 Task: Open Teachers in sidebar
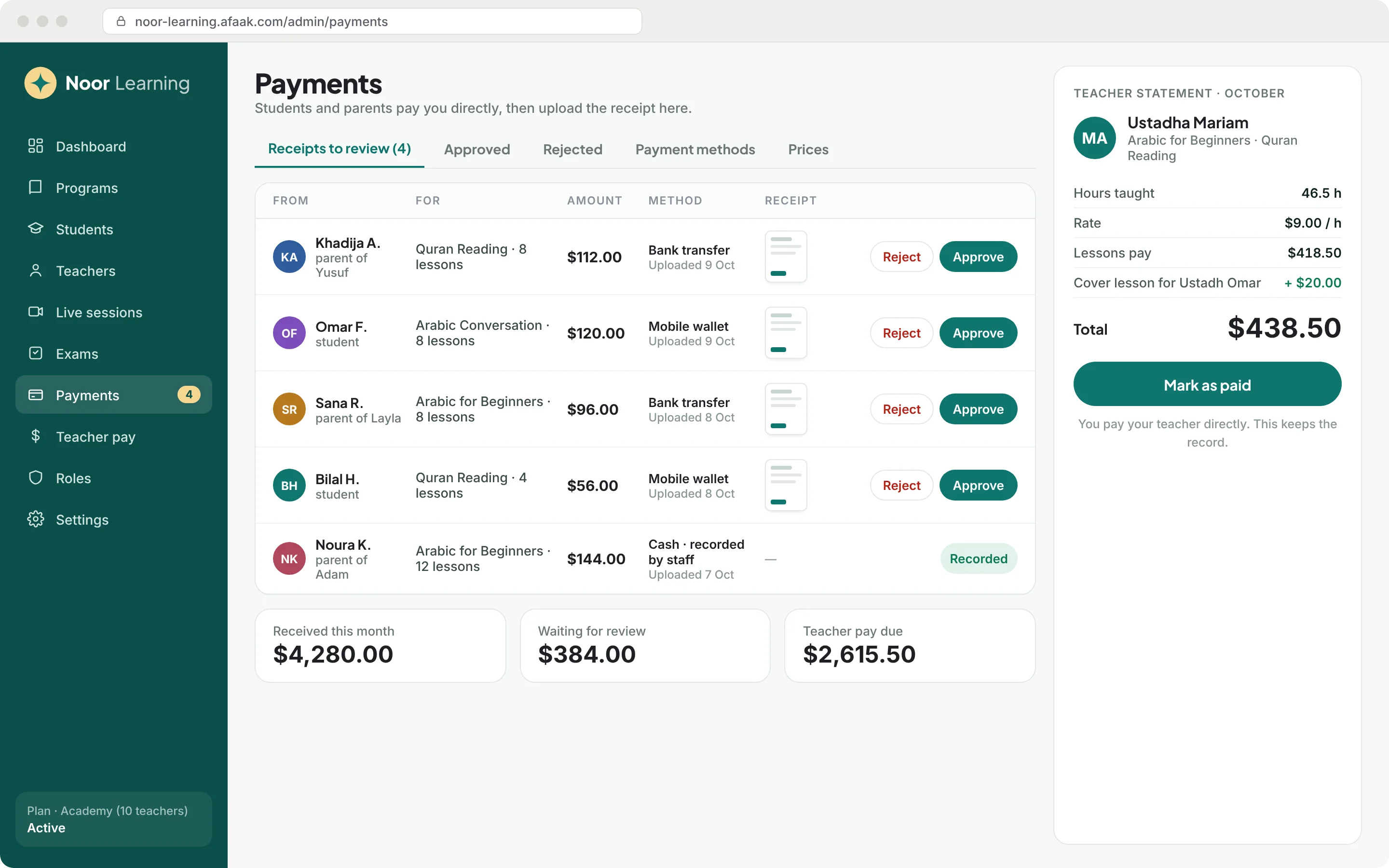click(x=114, y=271)
